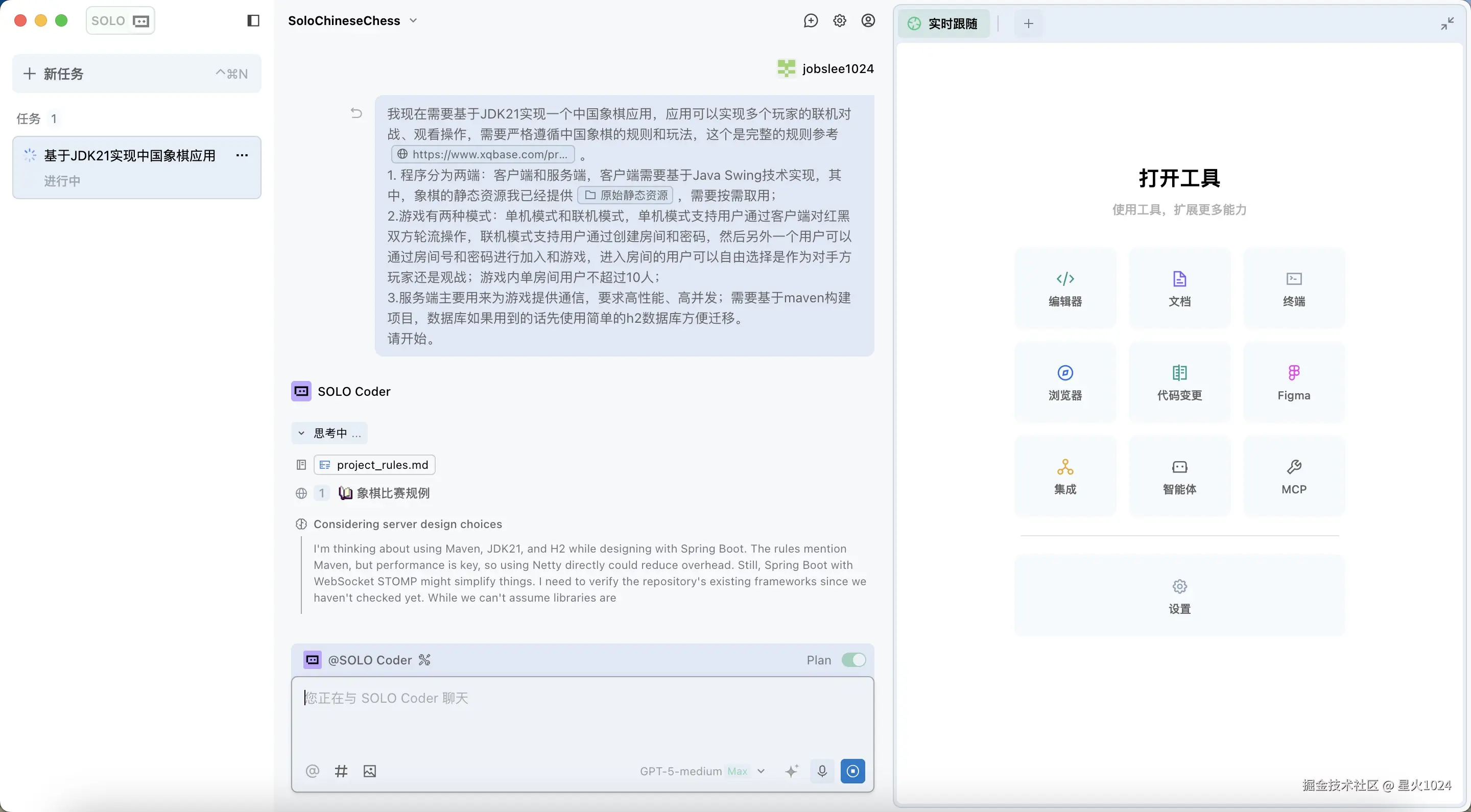Open the Figma tool tile
The image size is (1471, 812).
pyautogui.click(x=1293, y=382)
